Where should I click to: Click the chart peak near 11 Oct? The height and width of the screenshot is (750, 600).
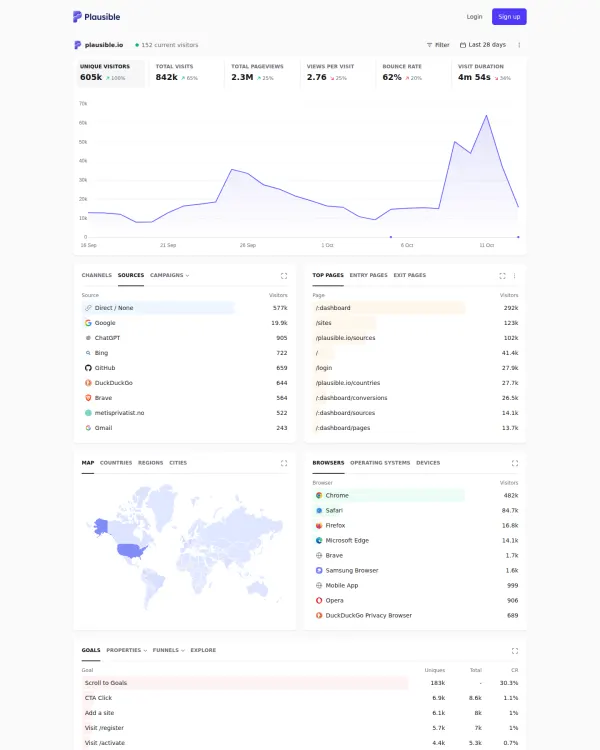pos(487,115)
